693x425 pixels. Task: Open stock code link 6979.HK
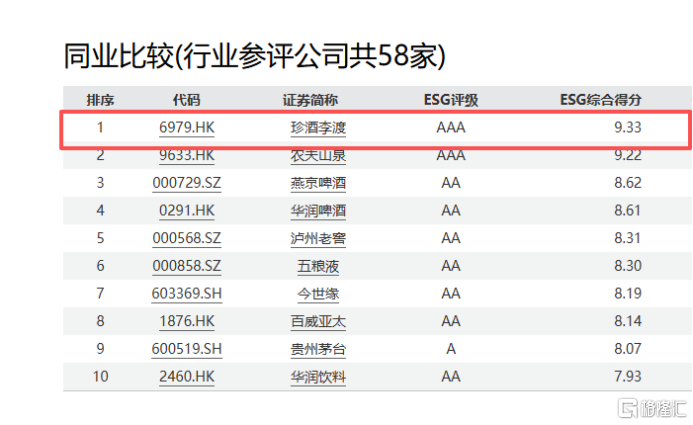(x=187, y=127)
